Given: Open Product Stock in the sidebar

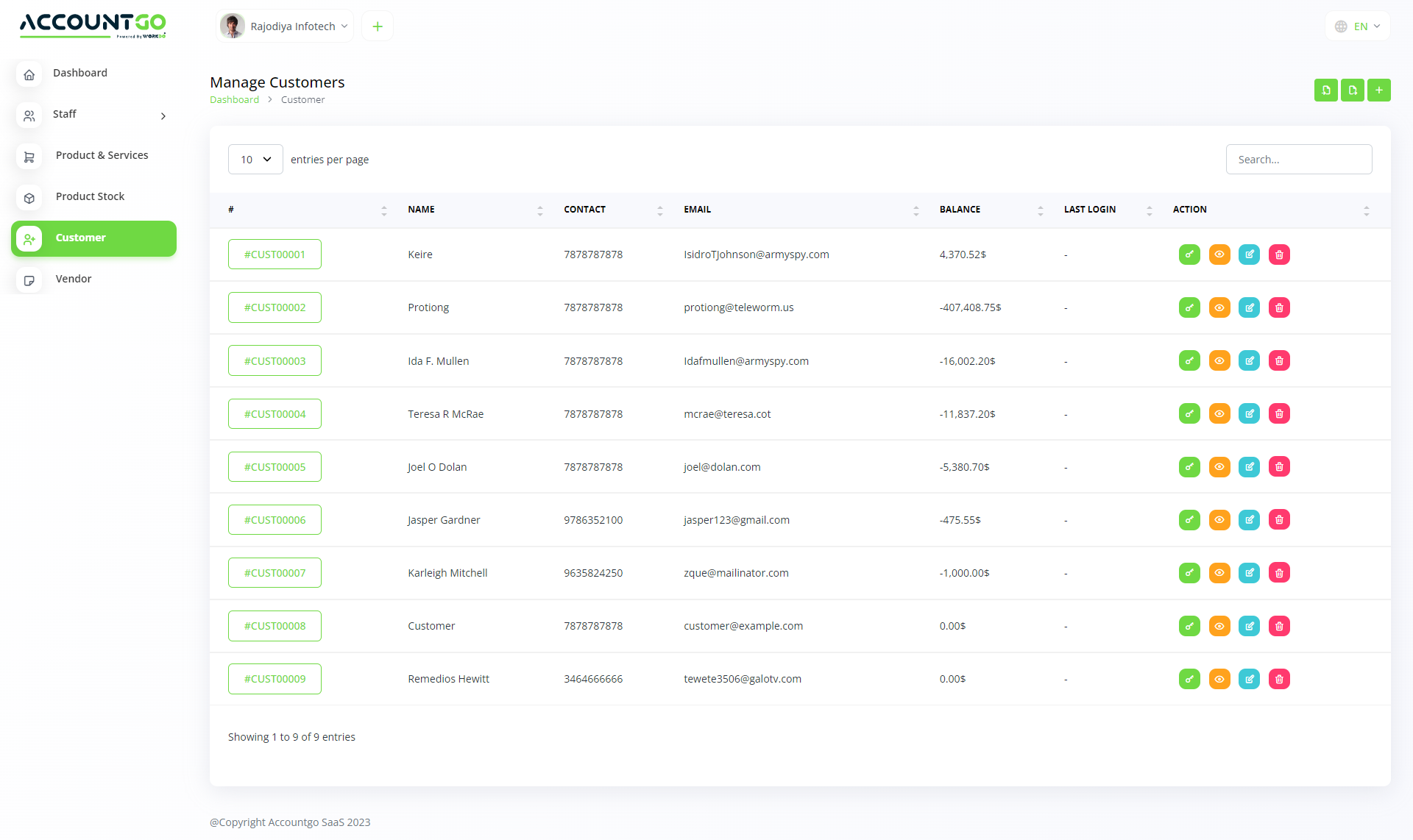Looking at the screenshot, I should pos(94,197).
